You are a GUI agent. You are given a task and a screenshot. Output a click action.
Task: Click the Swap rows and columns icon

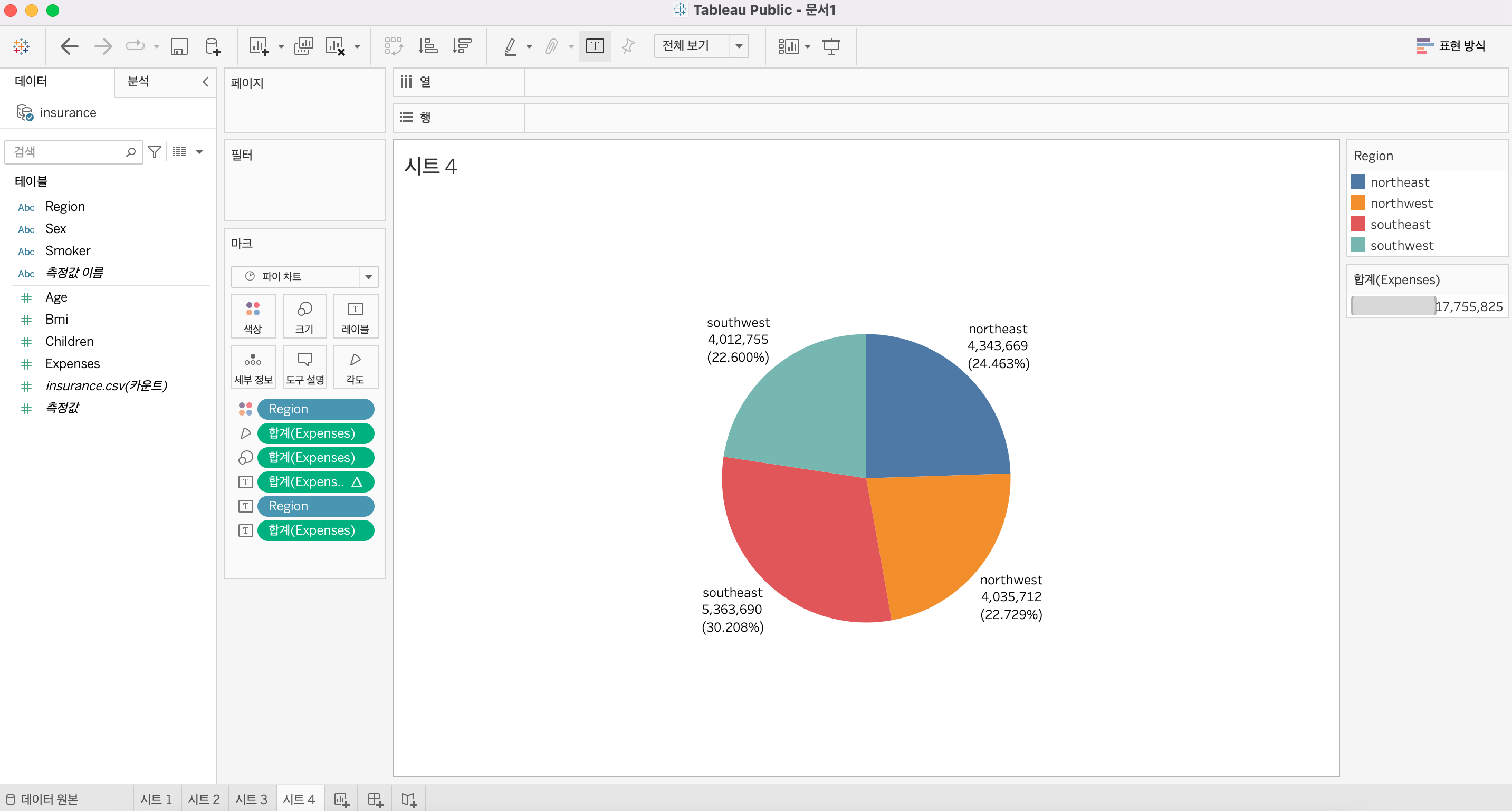tap(393, 46)
